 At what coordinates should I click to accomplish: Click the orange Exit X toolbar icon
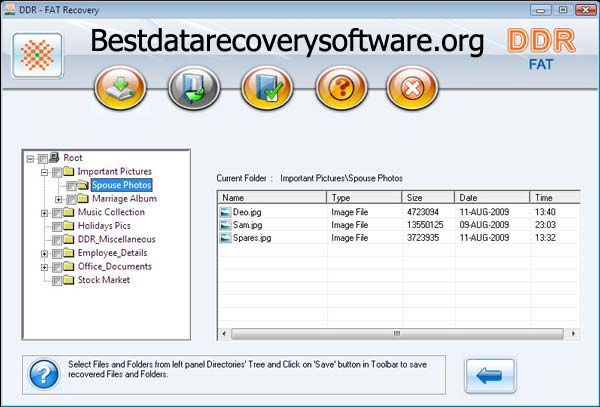[412, 88]
